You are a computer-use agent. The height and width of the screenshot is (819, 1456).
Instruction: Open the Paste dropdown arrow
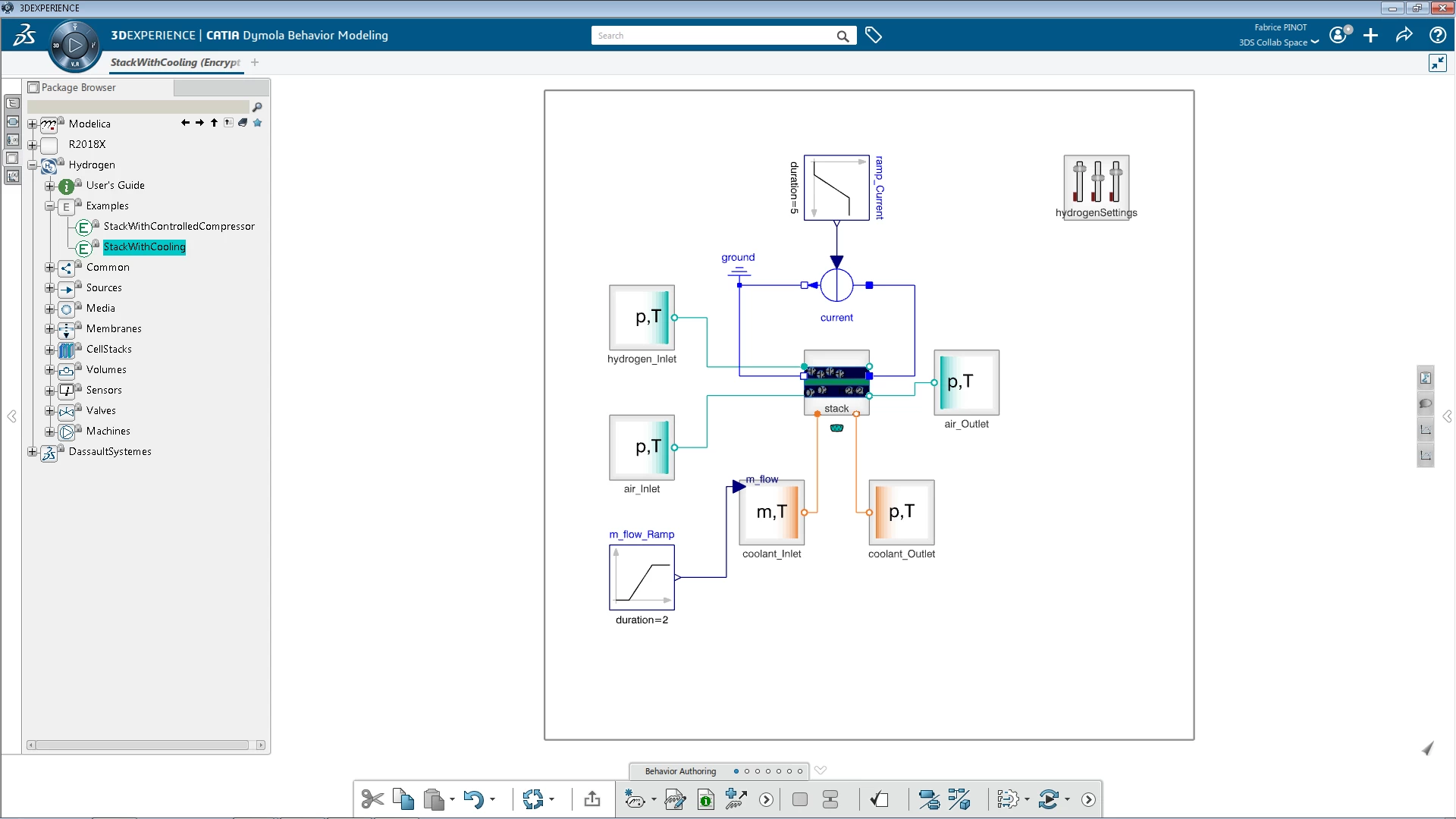tap(451, 800)
